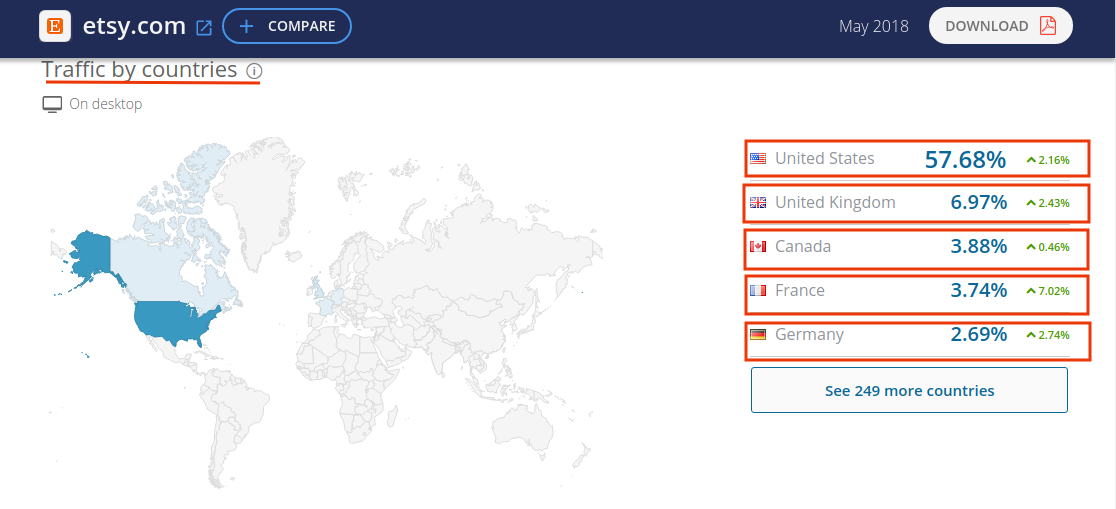This screenshot has width=1116, height=509.
Task: Click the 2.43% change indicator
Action: click(x=1048, y=203)
